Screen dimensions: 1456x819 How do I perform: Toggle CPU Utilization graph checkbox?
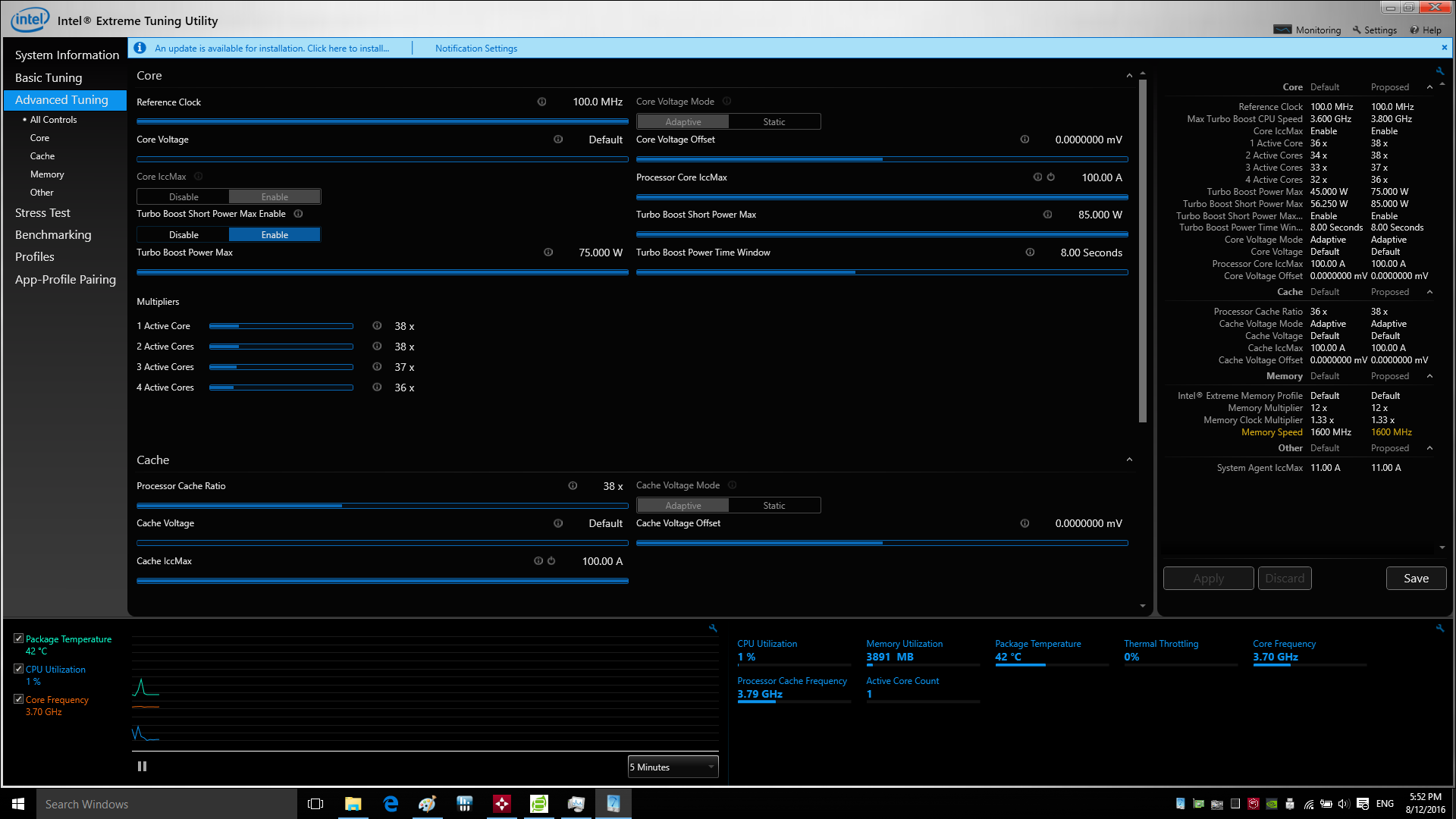[18, 669]
